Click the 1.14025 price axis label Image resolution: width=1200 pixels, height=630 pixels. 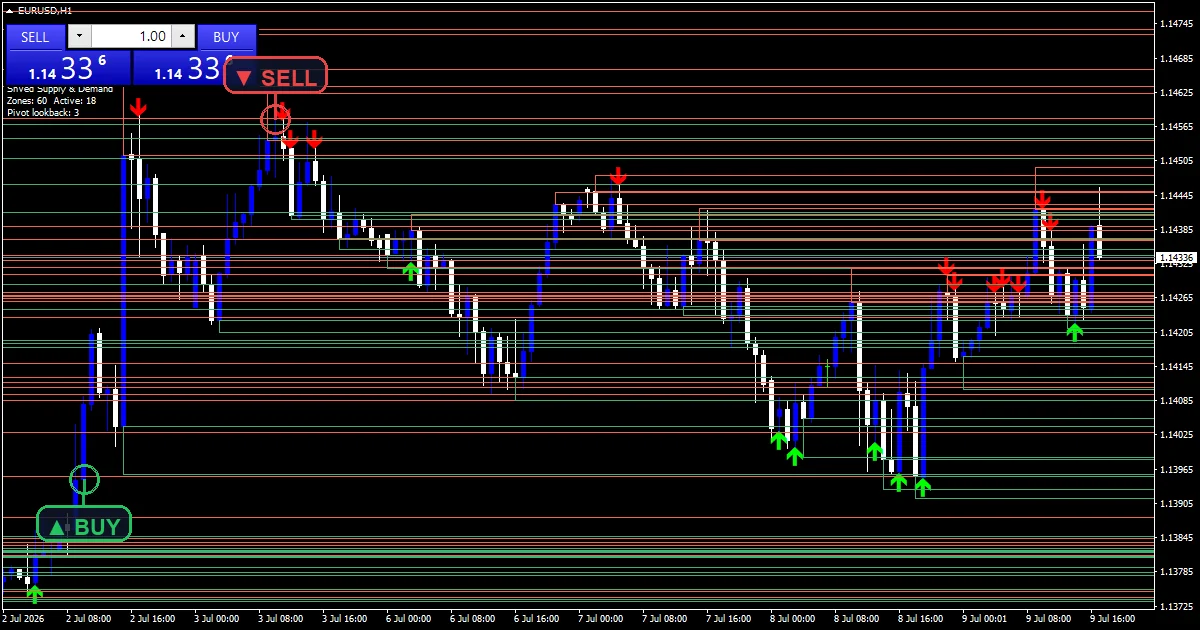pyautogui.click(x=1175, y=435)
